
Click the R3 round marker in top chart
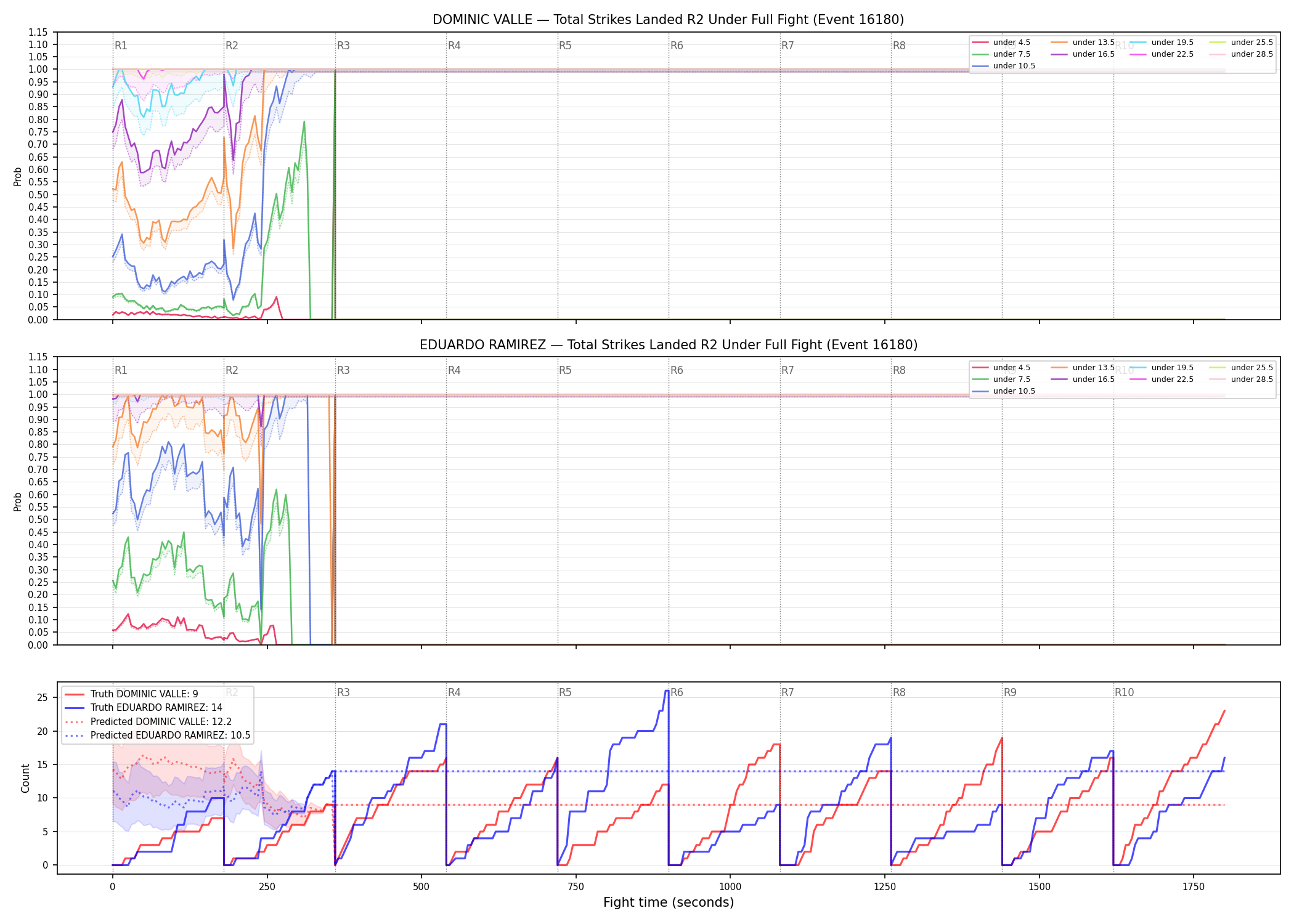click(x=343, y=46)
